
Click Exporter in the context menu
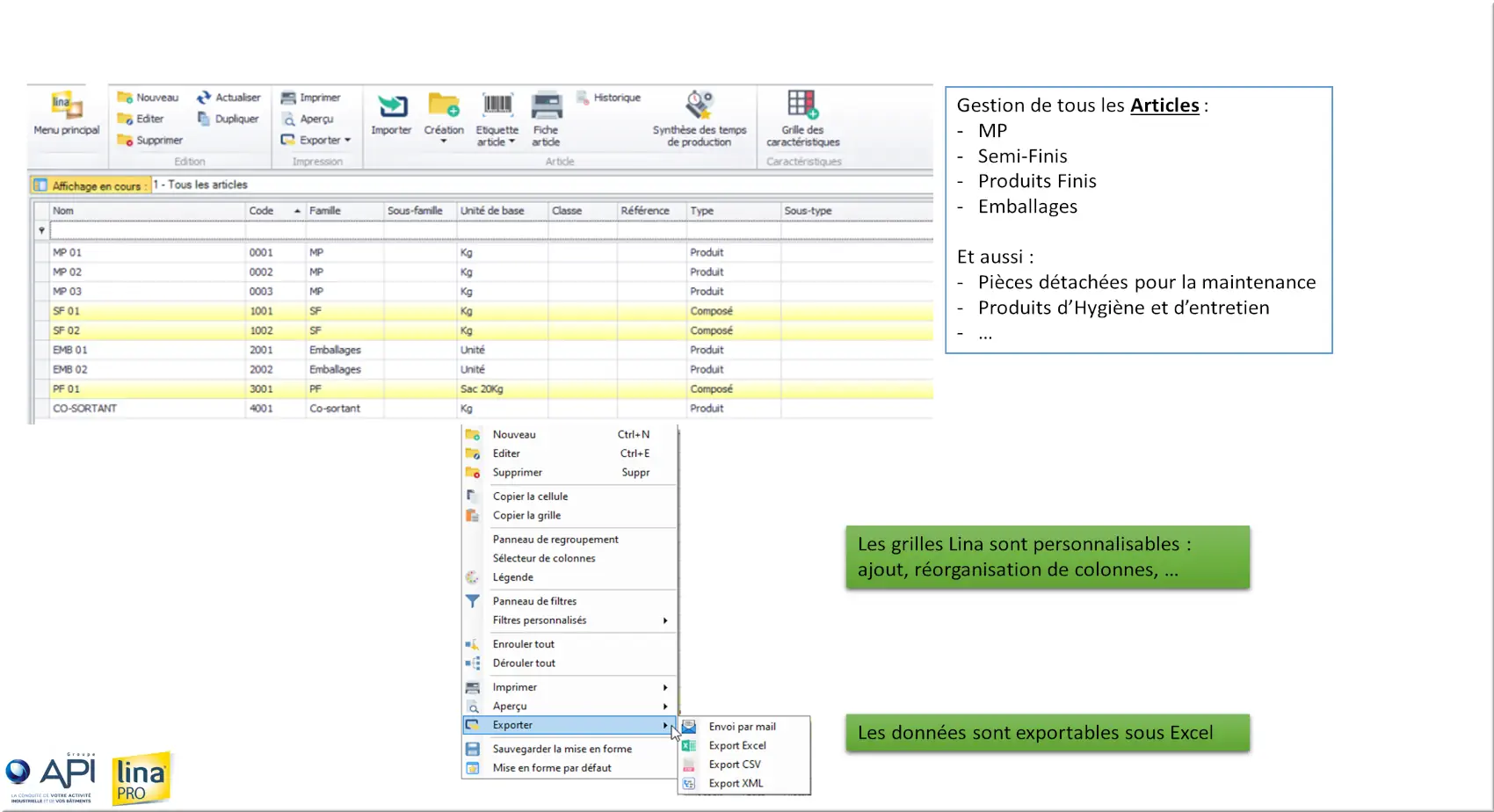[569, 725]
